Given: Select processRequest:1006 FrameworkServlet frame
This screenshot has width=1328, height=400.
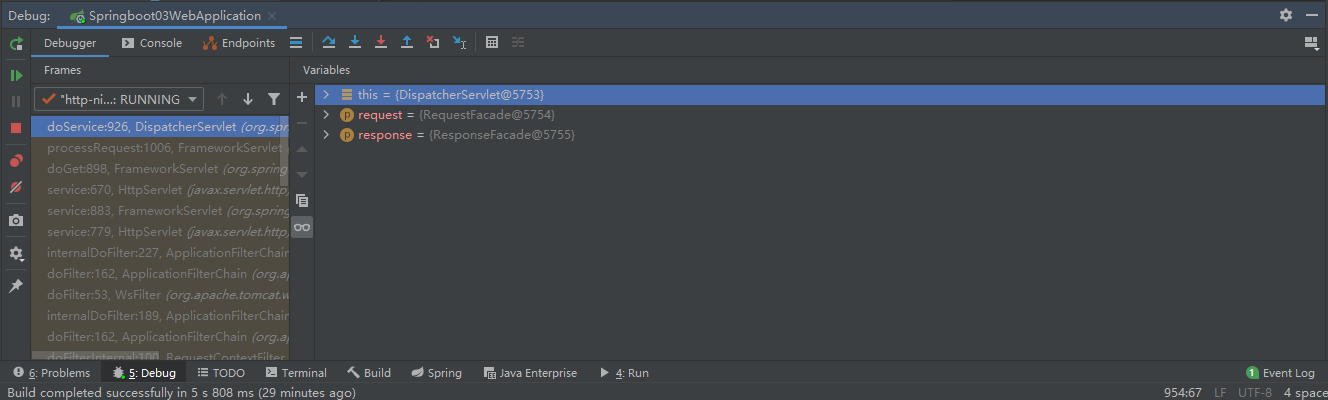Looking at the screenshot, I should coord(160,148).
